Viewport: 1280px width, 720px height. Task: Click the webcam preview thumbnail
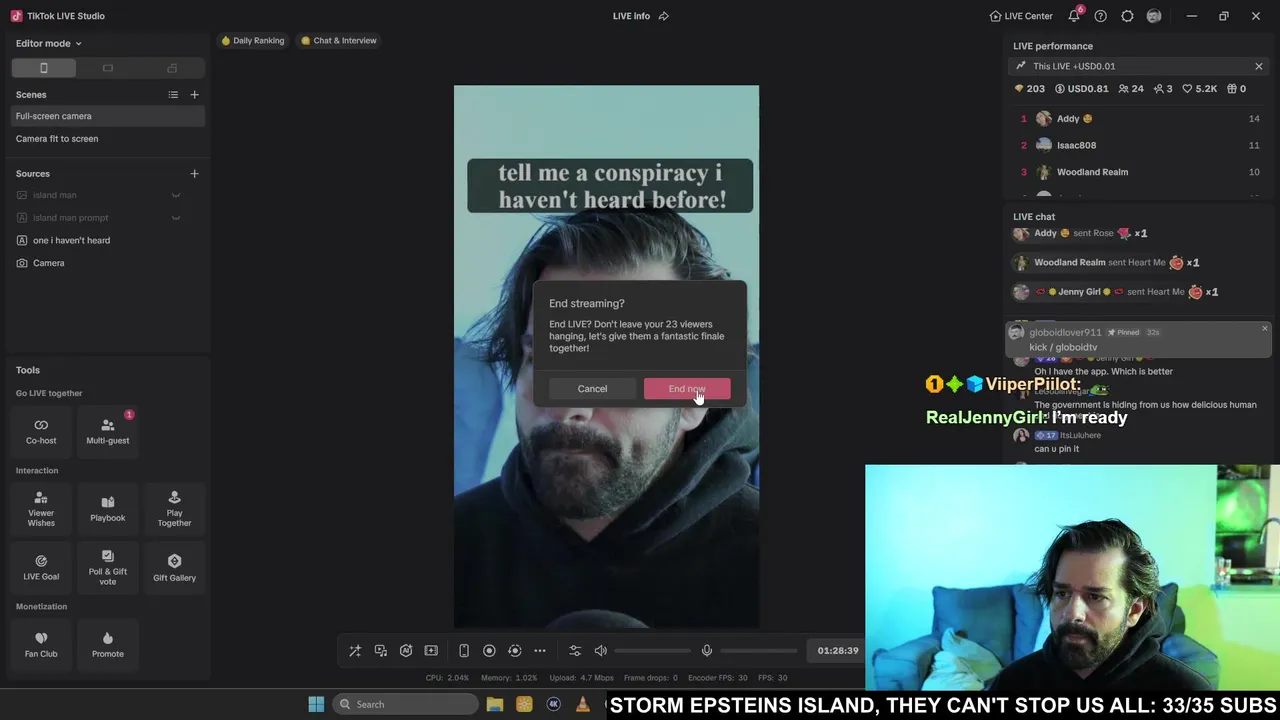[x=1072, y=577]
